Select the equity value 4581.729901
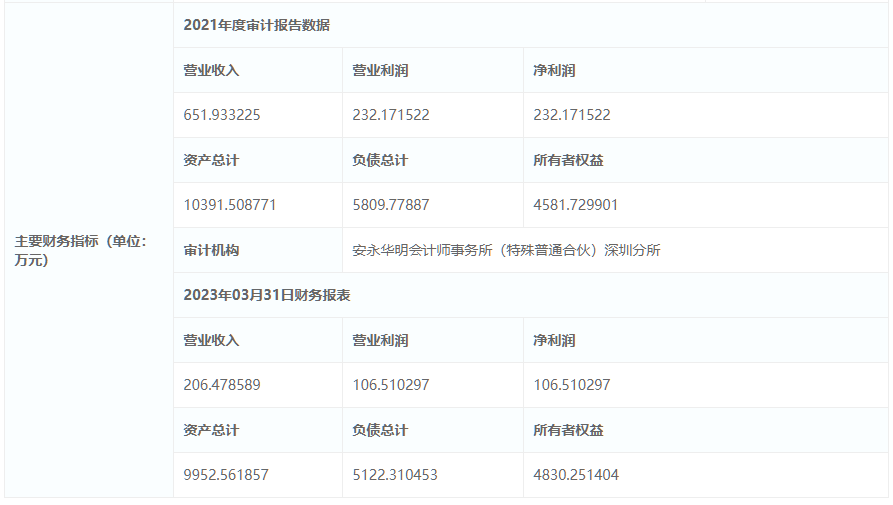This screenshot has width=893, height=505. pyautogui.click(x=576, y=205)
